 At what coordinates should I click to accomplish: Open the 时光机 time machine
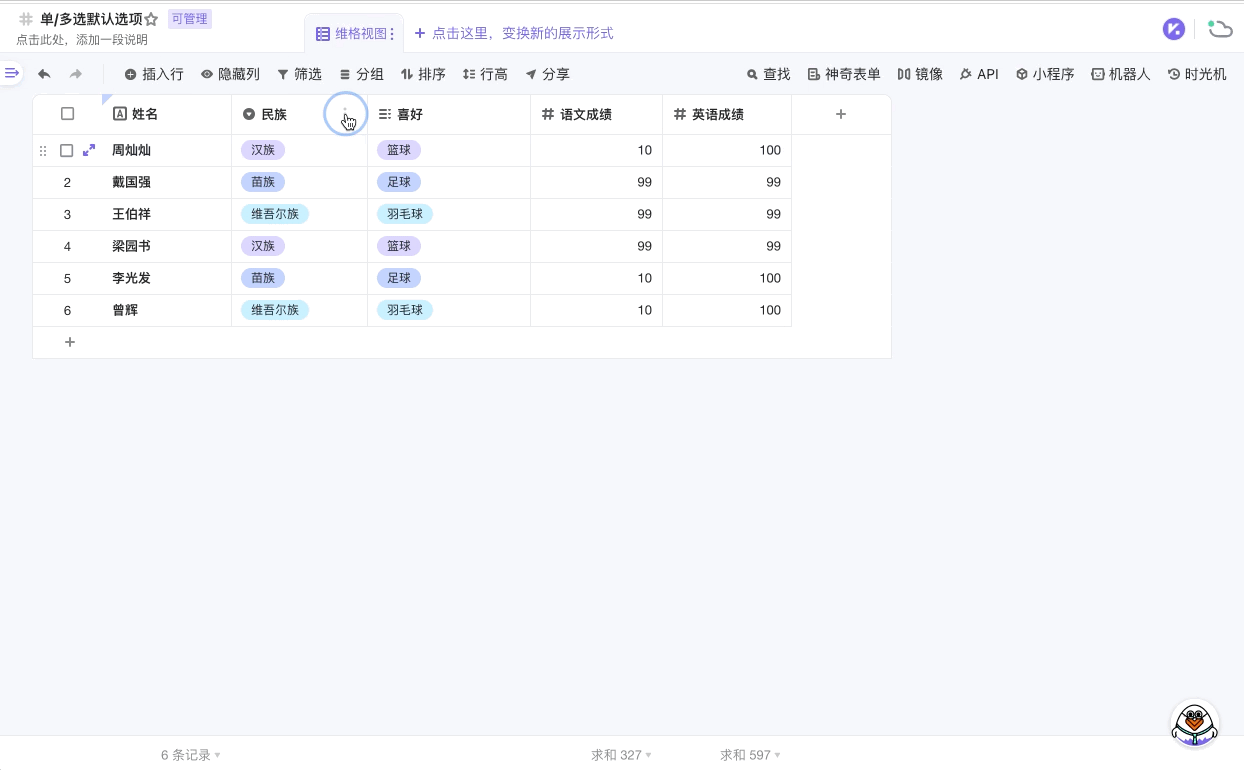coord(1197,74)
